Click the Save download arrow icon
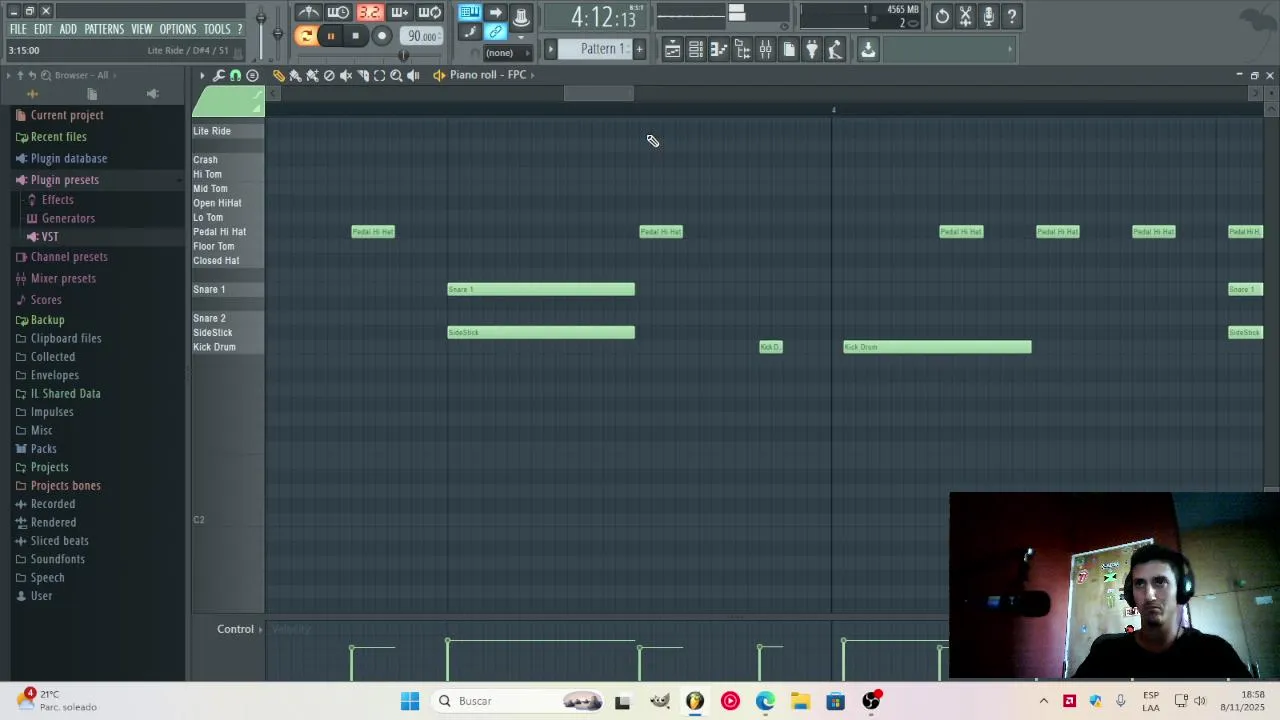The image size is (1280, 720). [x=868, y=49]
